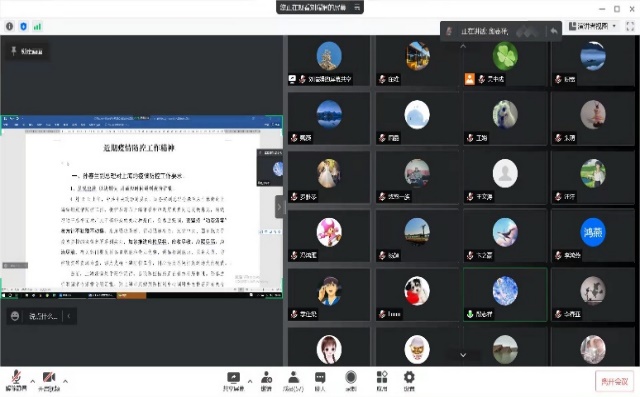Click the network signal strength icon
The height and width of the screenshot is (397, 640).
37,27
